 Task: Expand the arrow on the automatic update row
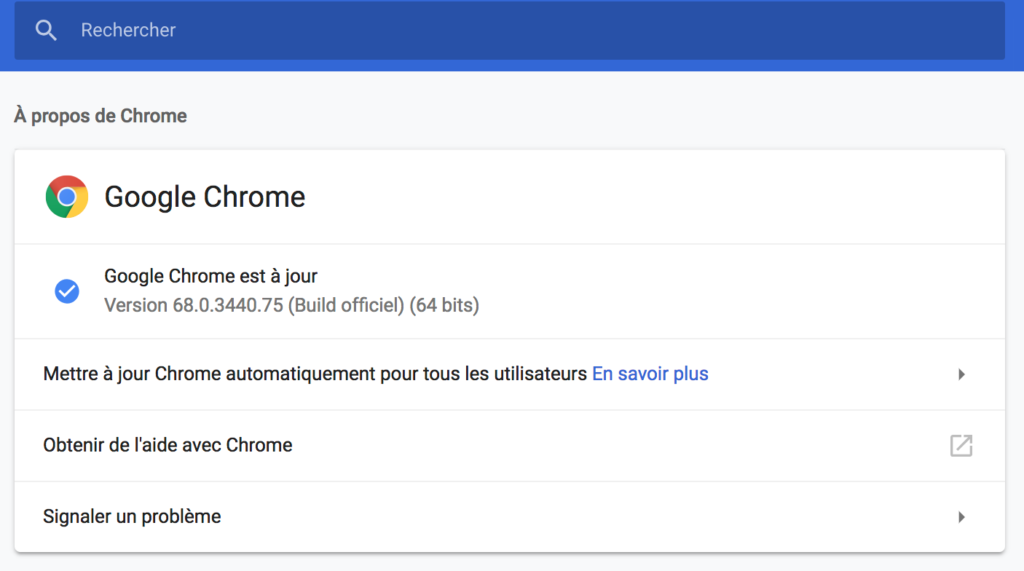(x=961, y=374)
